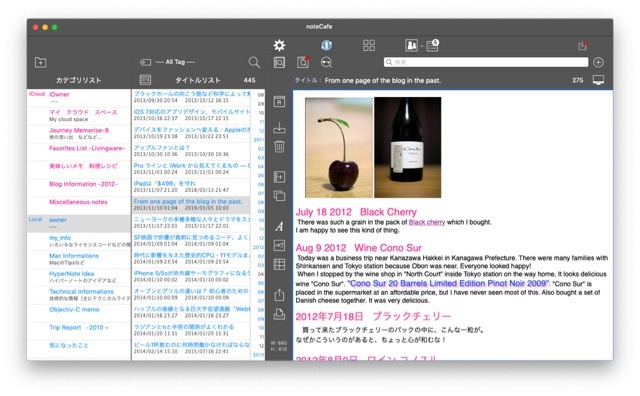This screenshot has width=640, height=396.
Task: Select the Miscellaneous notes category
Action: [79, 206]
